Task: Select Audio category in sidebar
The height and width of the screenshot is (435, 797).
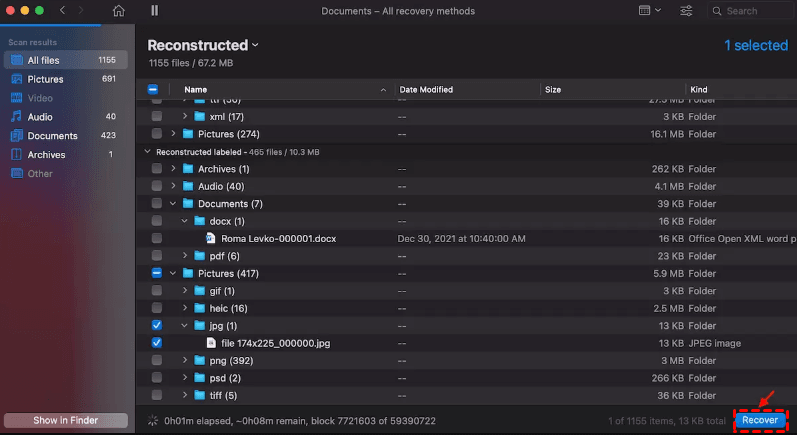Action: tap(40, 117)
